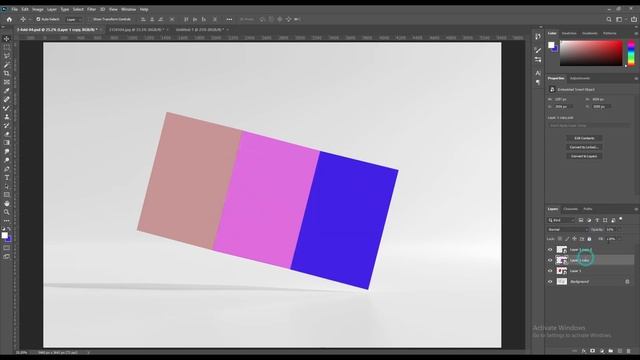Select the Horizontal Type tool
640x360 pixels.
[x=7, y=178]
